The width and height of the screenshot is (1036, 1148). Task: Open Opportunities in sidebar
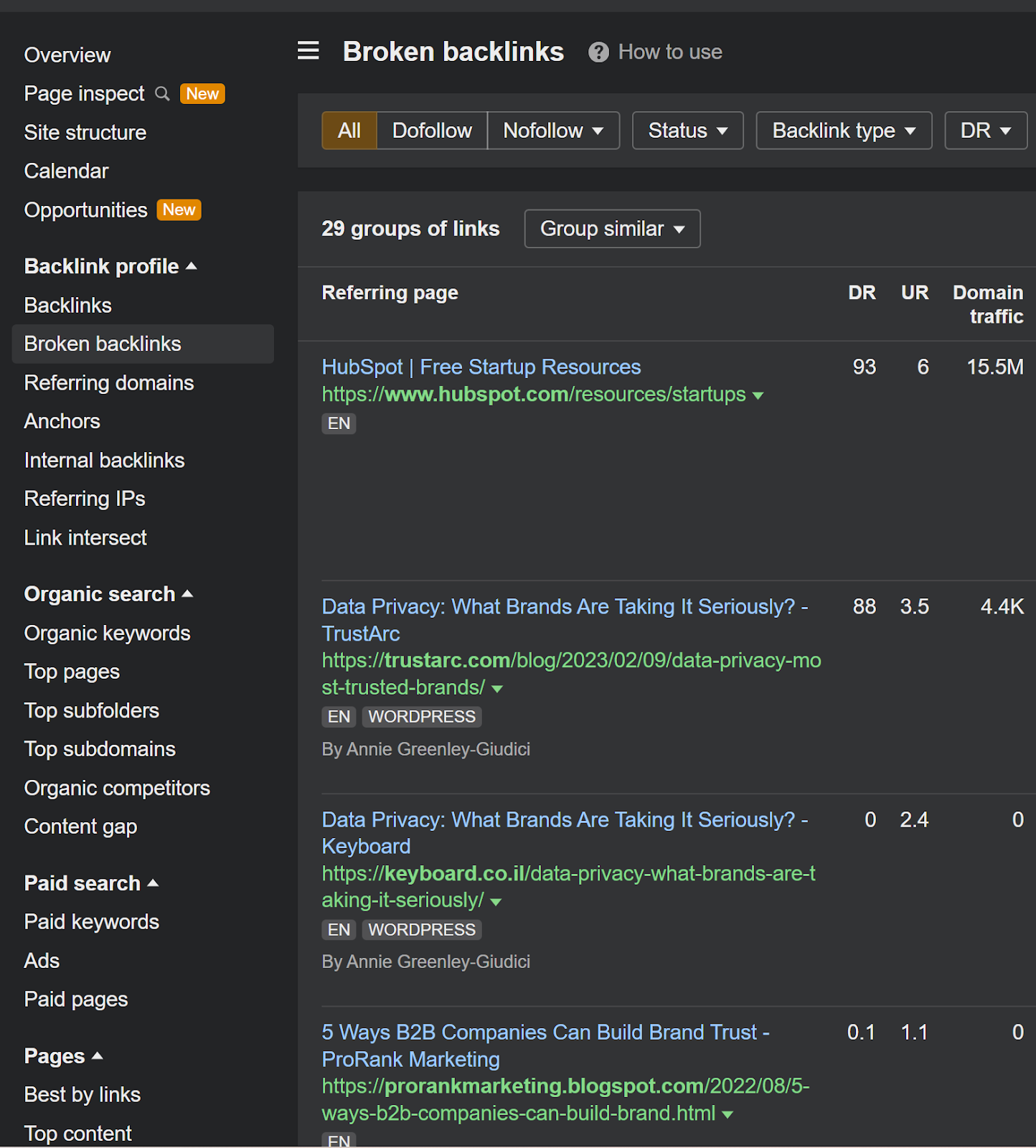pos(86,210)
